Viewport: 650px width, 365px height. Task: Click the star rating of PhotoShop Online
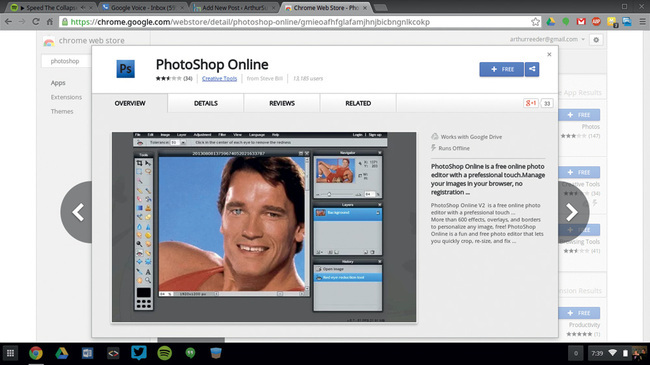click(168, 78)
